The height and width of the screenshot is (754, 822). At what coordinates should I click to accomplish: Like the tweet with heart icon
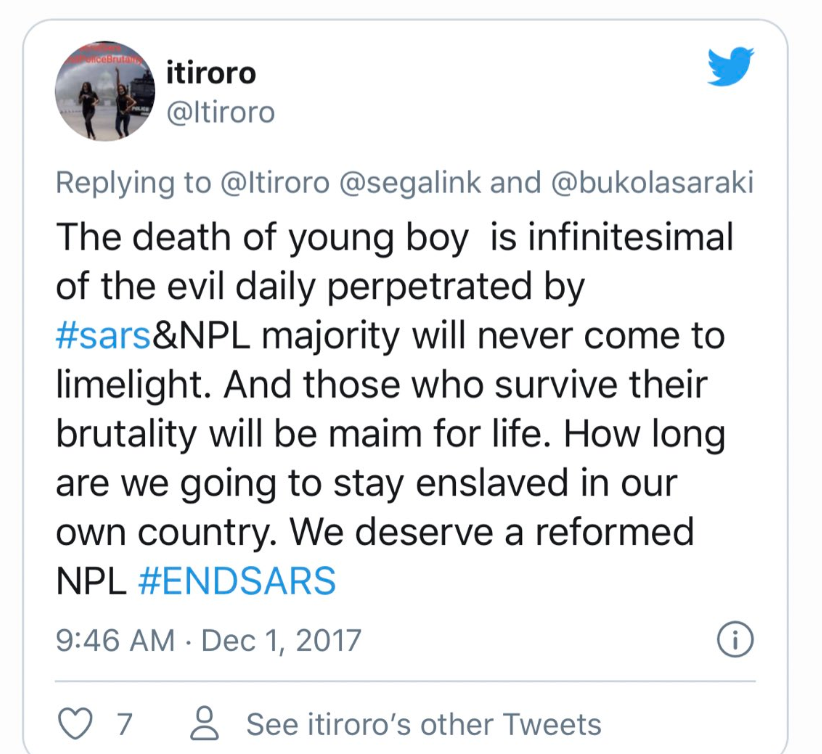coord(75,724)
